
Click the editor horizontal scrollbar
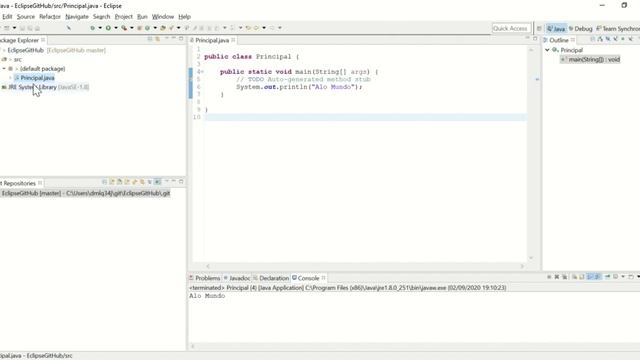(x=365, y=266)
